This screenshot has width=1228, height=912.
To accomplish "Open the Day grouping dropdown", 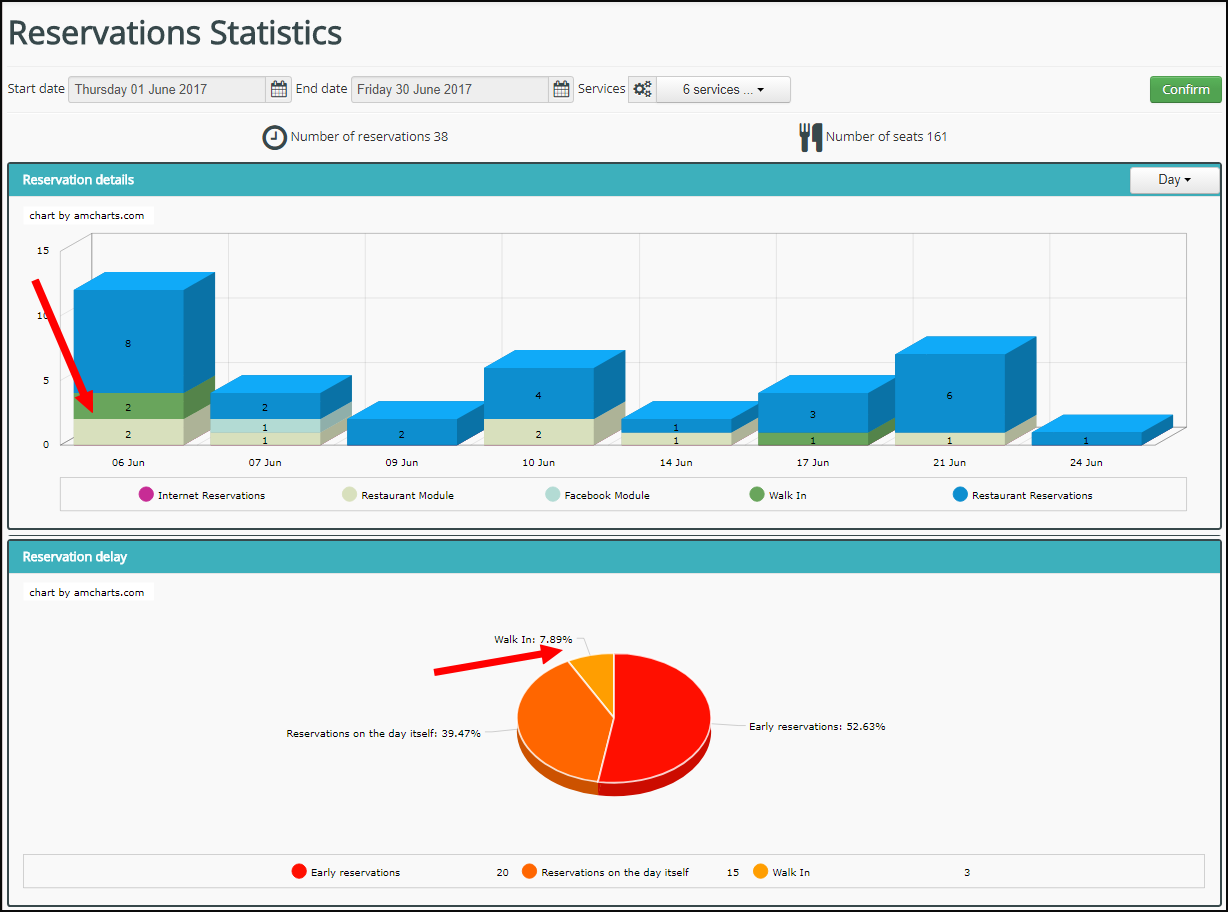I will click(x=1174, y=180).
